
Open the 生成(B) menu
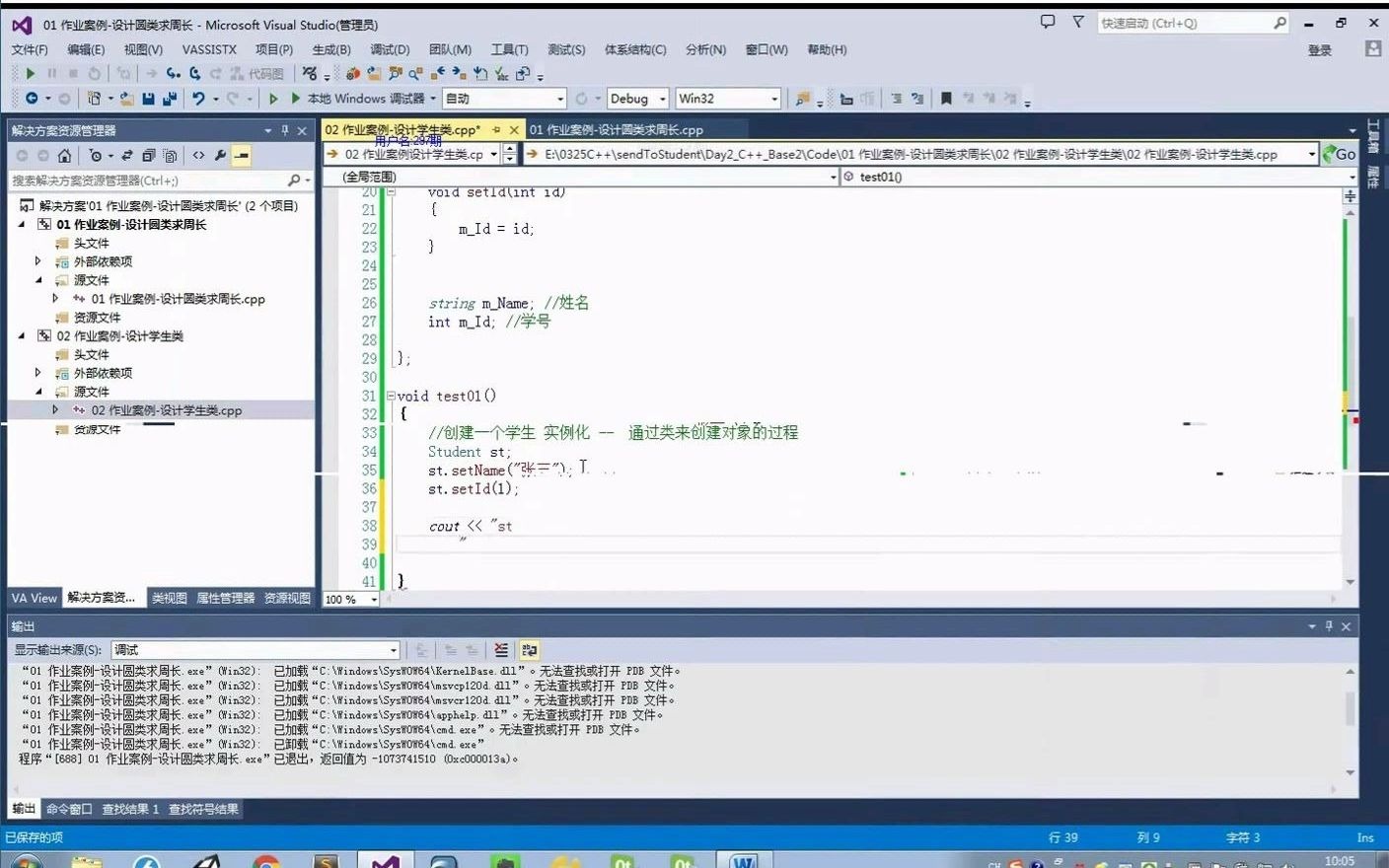[x=331, y=49]
